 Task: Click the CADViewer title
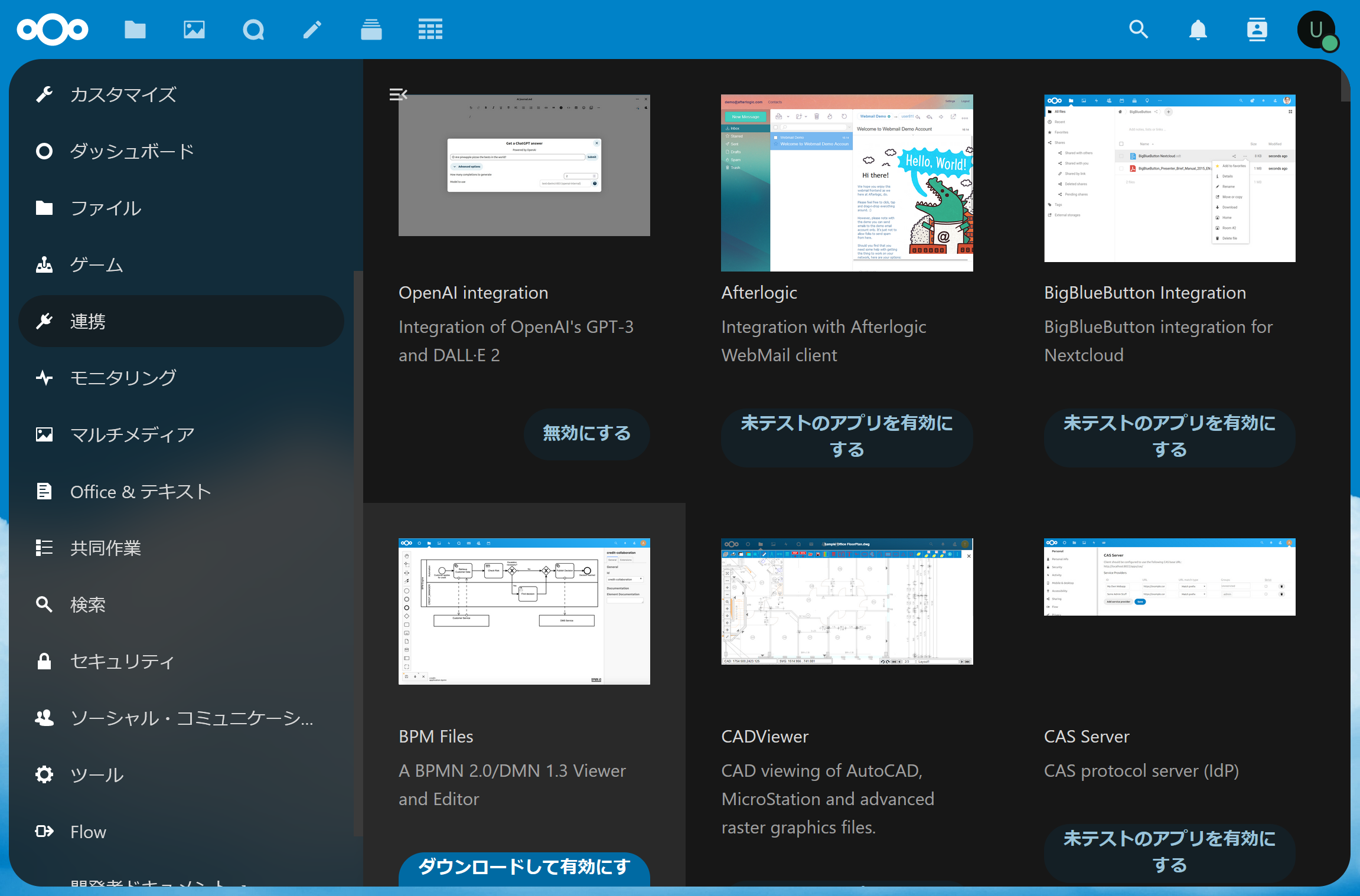pos(765,737)
